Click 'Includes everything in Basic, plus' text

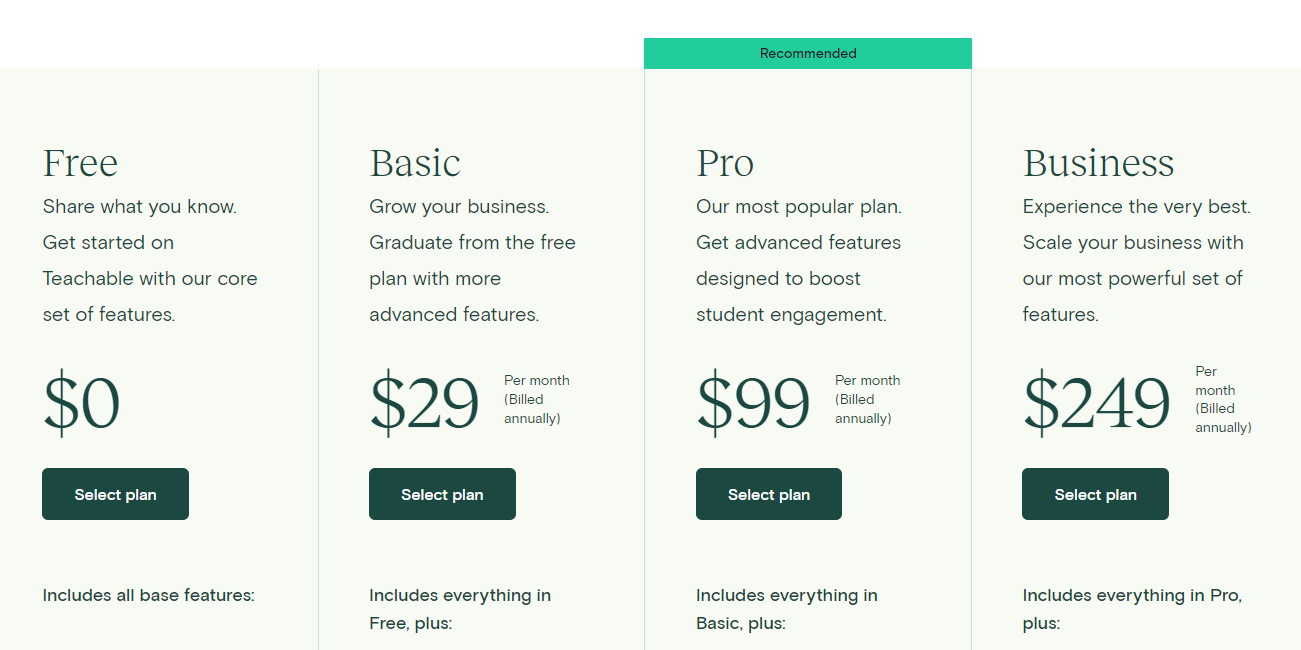pyautogui.click(x=787, y=609)
